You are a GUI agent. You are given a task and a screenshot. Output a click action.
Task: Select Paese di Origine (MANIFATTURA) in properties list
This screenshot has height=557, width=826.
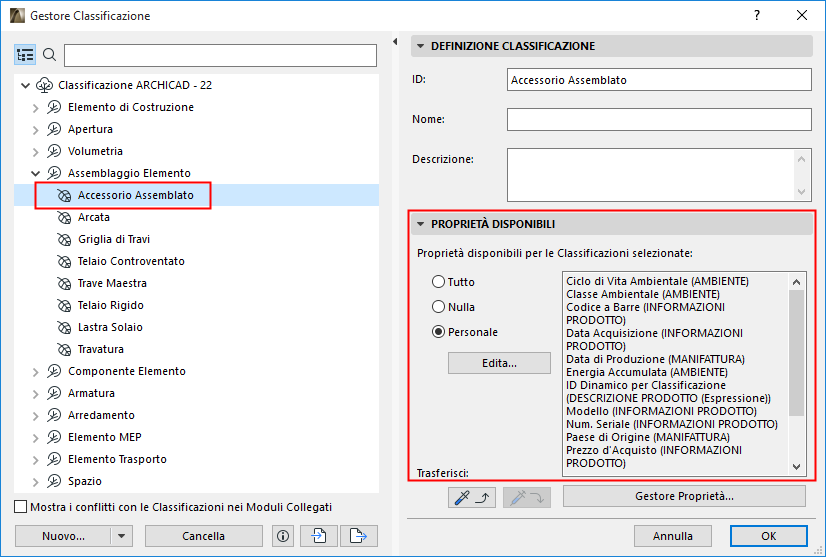pyautogui.click(x=648, y=437)
